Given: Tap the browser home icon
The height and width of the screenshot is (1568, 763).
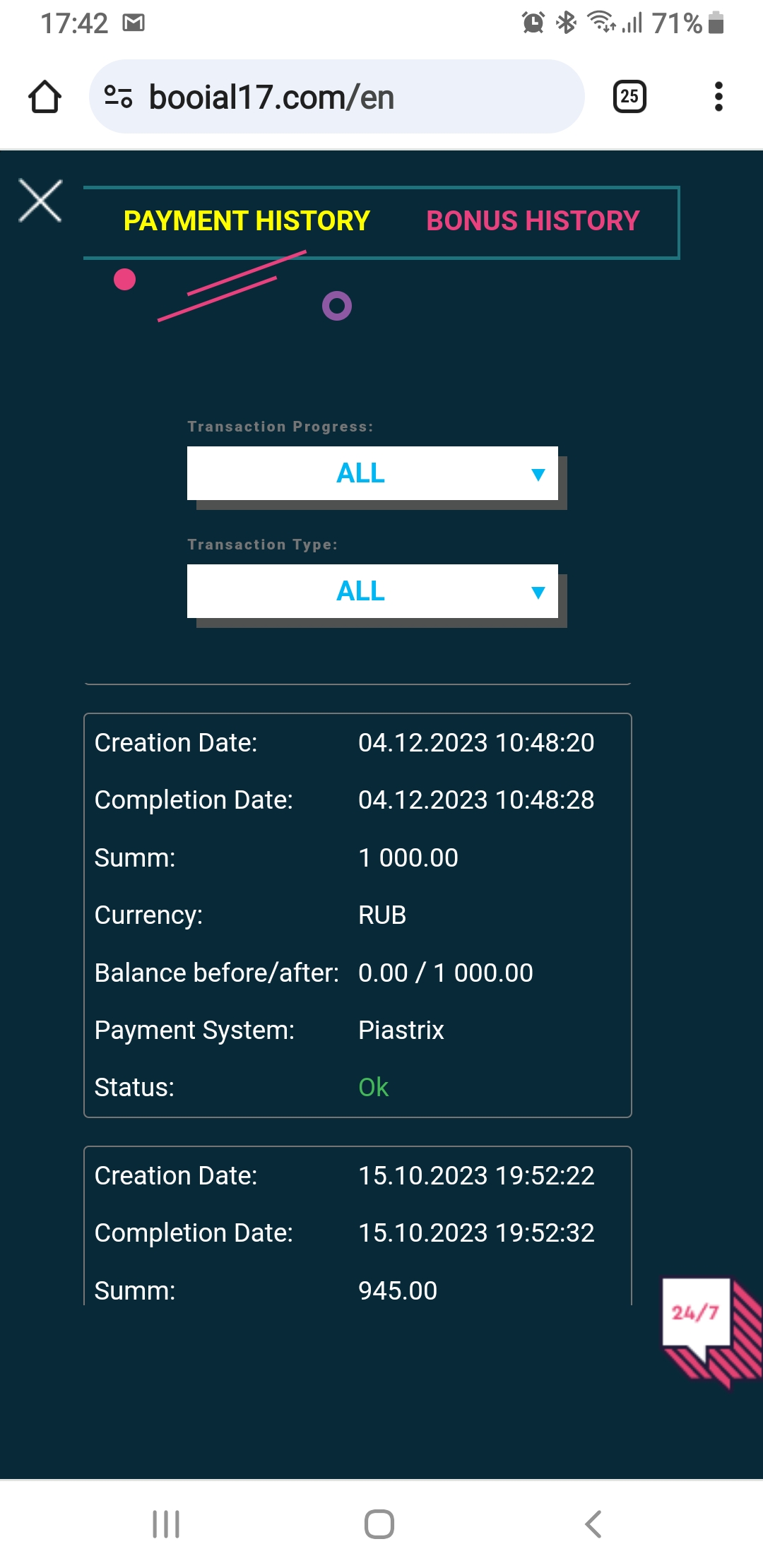Looking at the screenshot, I should pyautogui.click(x=45, y=97).
